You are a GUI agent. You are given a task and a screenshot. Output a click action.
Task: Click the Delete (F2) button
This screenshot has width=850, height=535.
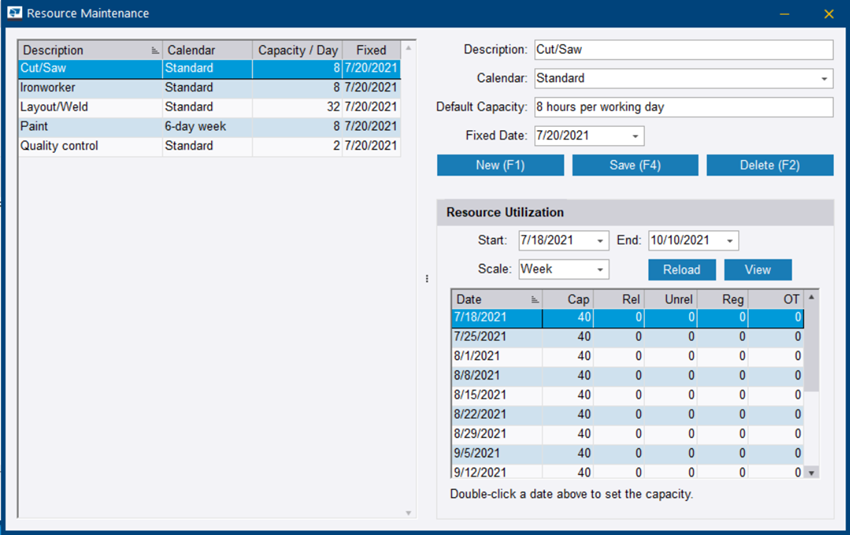[769, 165]
